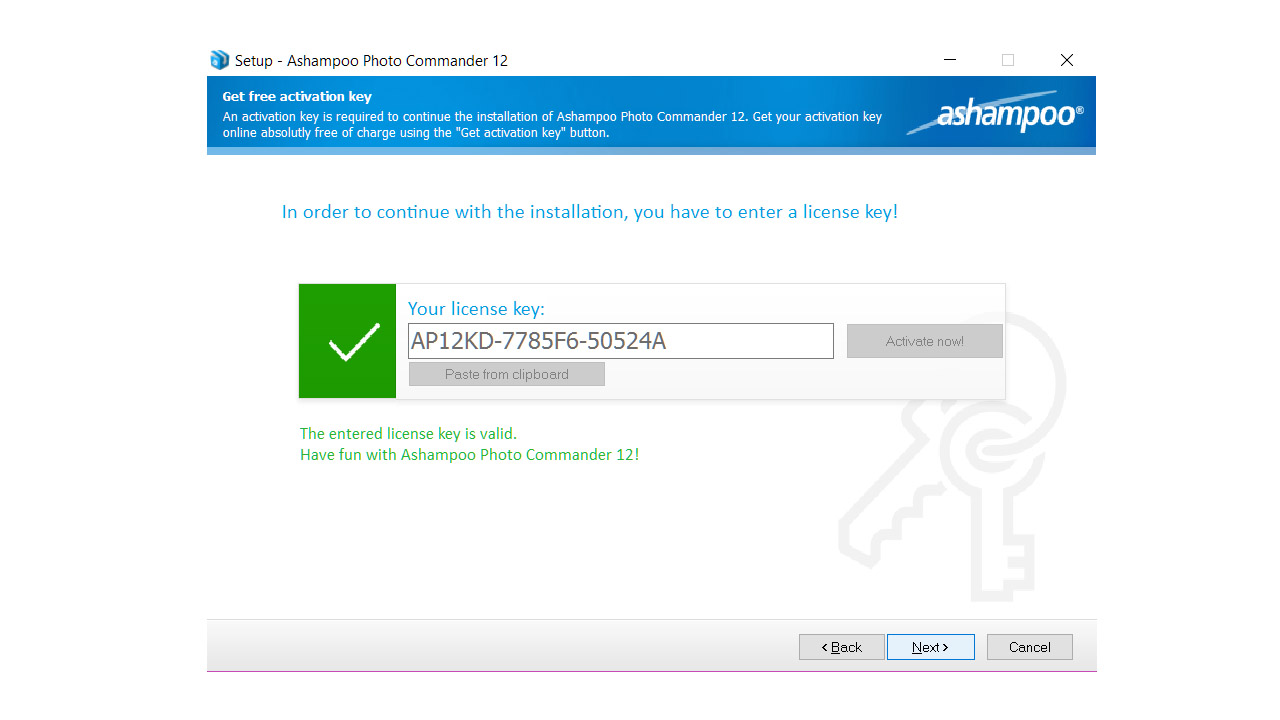Click the green checkmark validation icon

click(x=348, y=341)
